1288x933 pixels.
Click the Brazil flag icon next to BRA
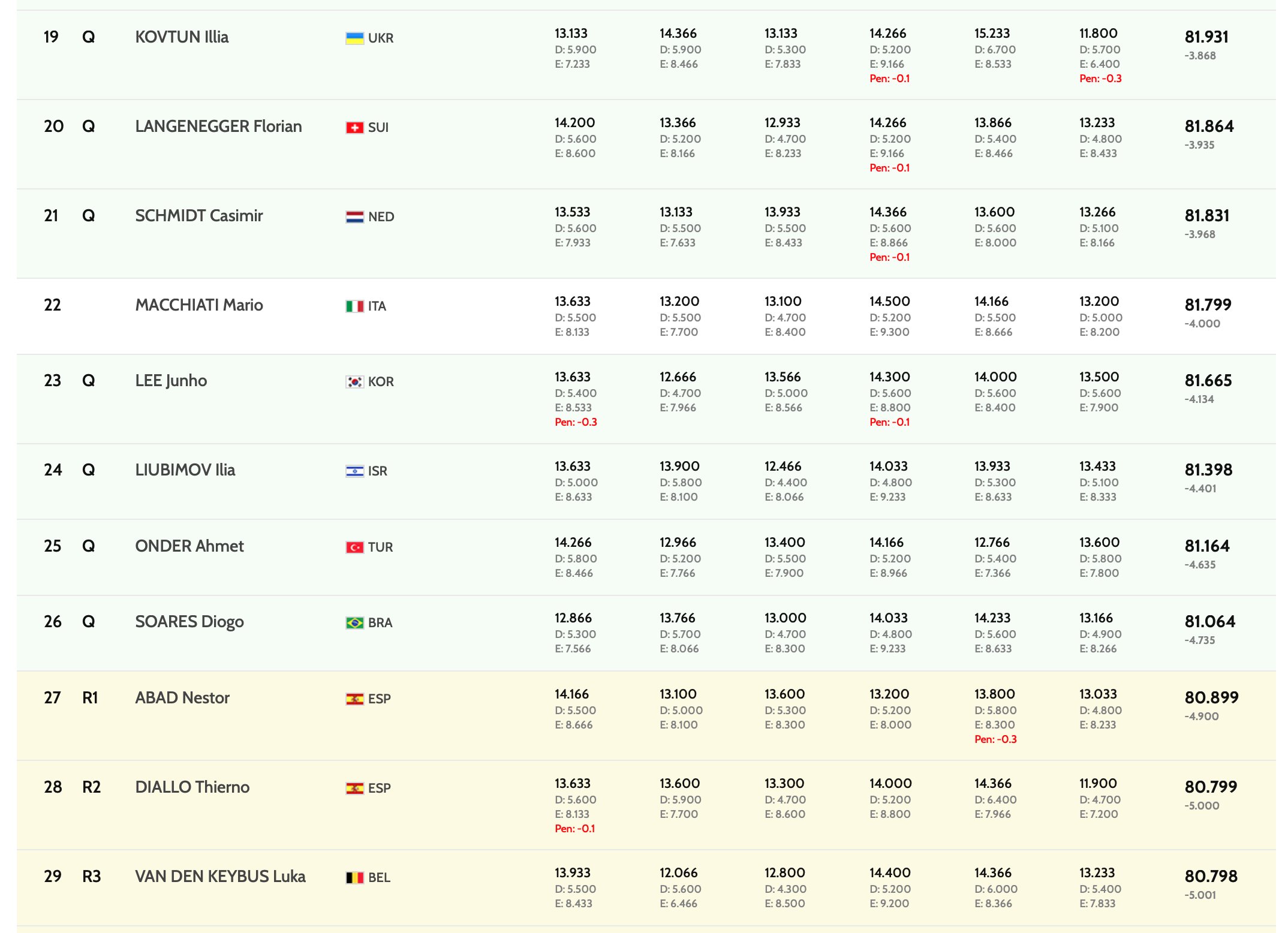(x=354, y=623)
